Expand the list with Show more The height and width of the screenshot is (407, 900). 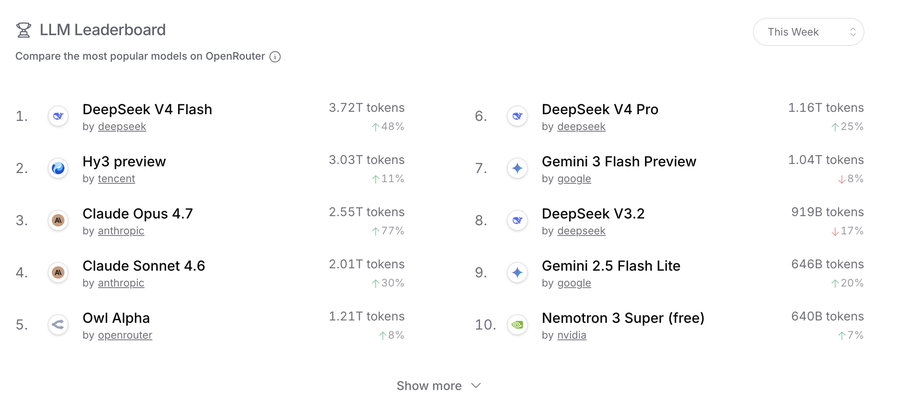439,386
